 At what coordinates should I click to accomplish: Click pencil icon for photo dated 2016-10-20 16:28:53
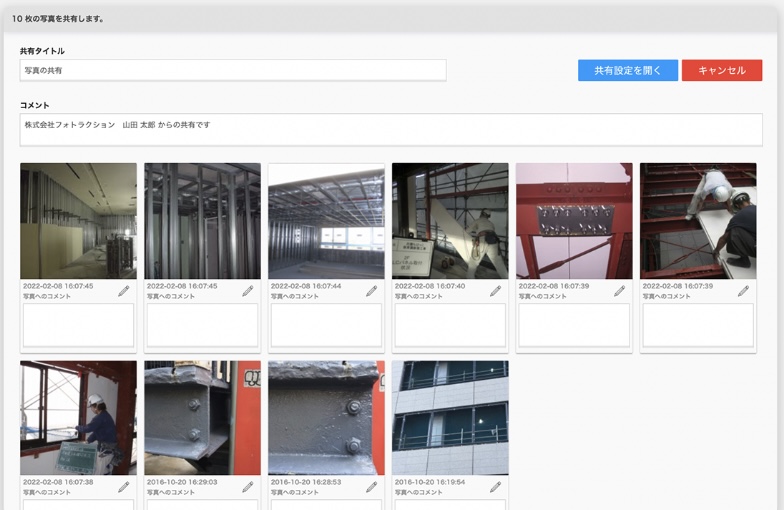pos(372,487)
